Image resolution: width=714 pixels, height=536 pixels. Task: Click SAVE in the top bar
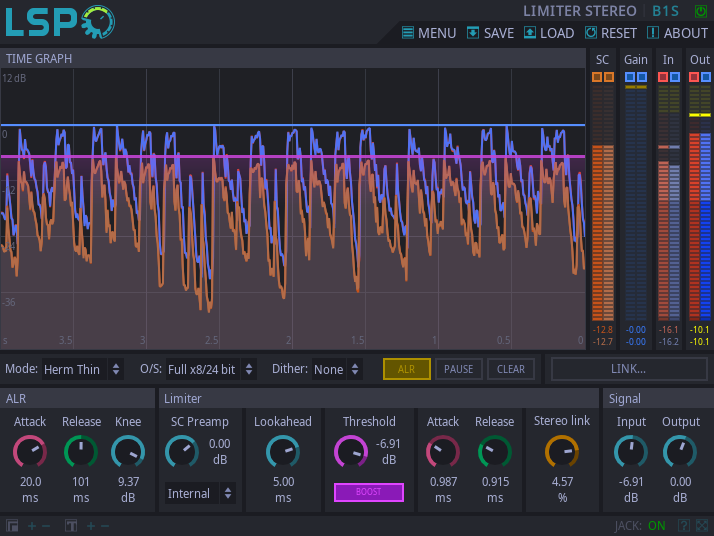[490, 33]
